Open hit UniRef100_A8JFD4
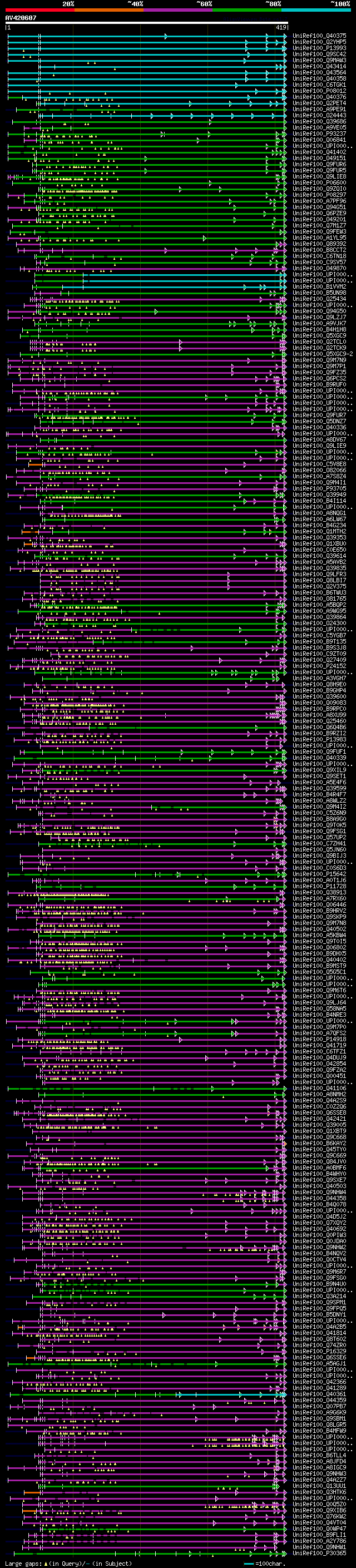 coord(319,1461)
